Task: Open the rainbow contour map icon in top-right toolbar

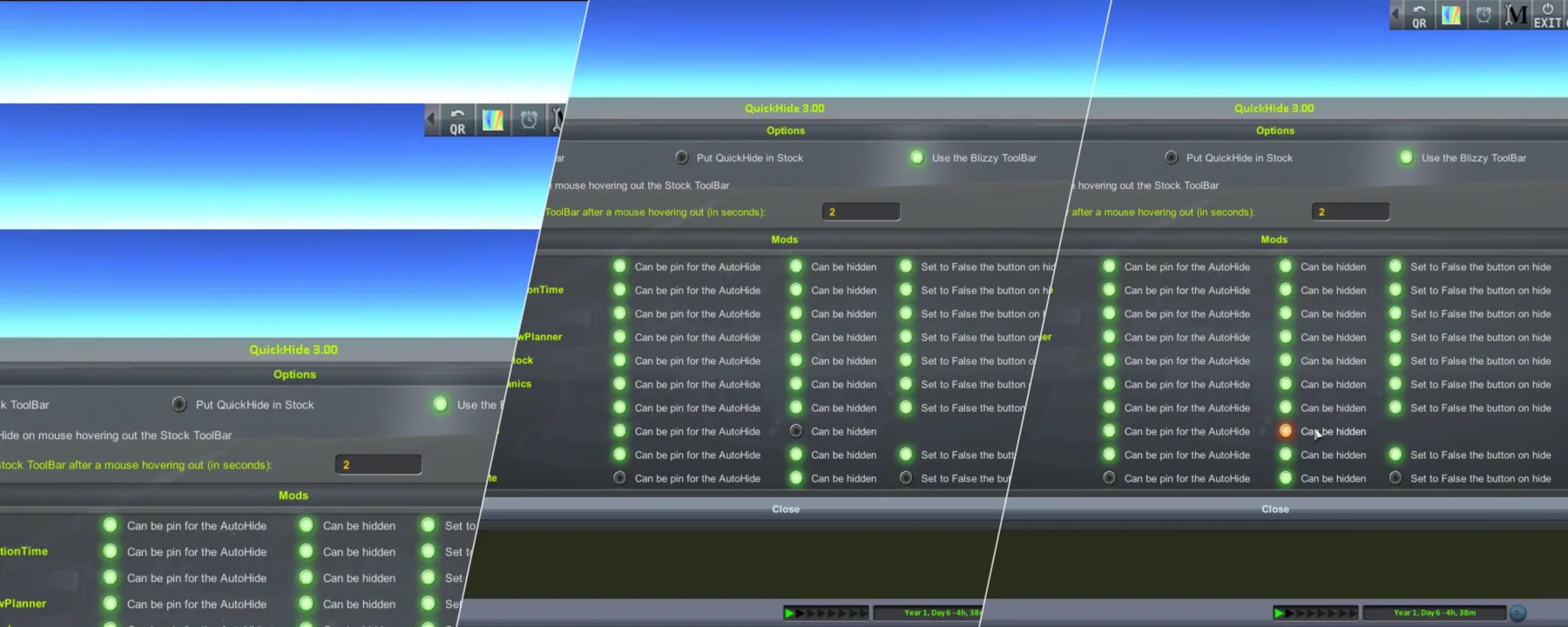Action: tap(1451, 15)
